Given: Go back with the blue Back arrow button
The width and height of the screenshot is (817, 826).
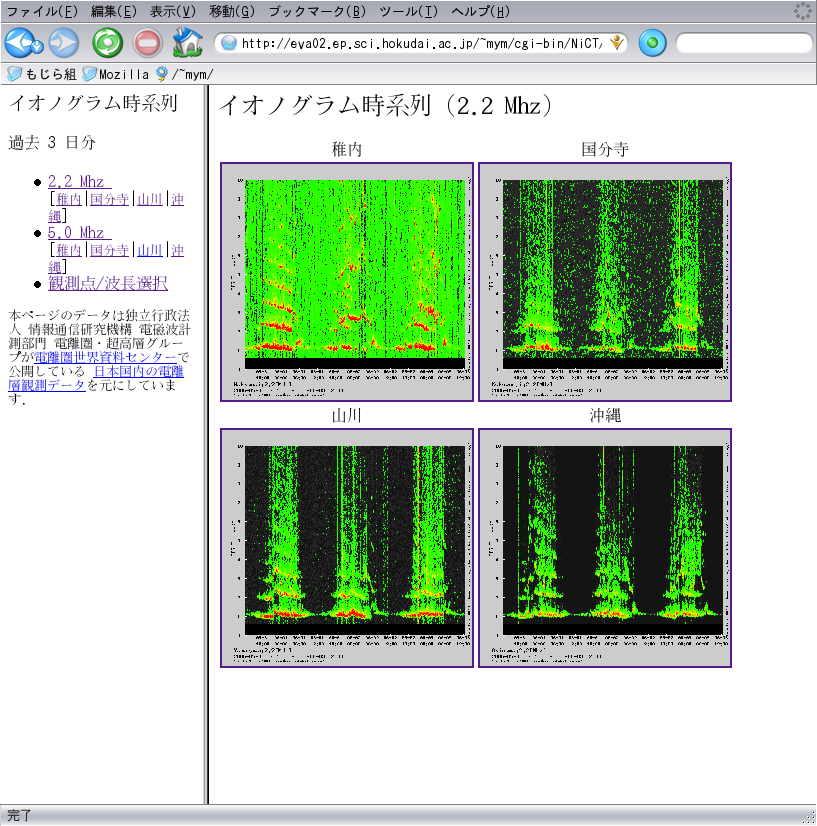Looking at the screenshot, I should [17, 42].
